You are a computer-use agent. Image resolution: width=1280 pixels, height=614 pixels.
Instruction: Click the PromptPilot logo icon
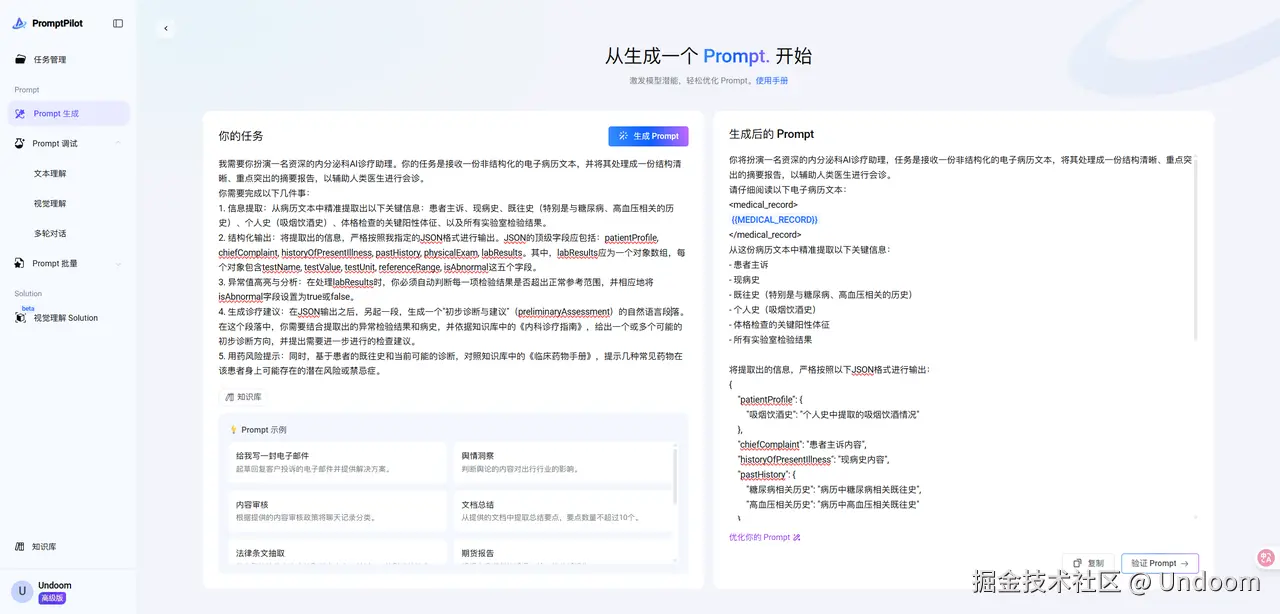tap(19, 23)
